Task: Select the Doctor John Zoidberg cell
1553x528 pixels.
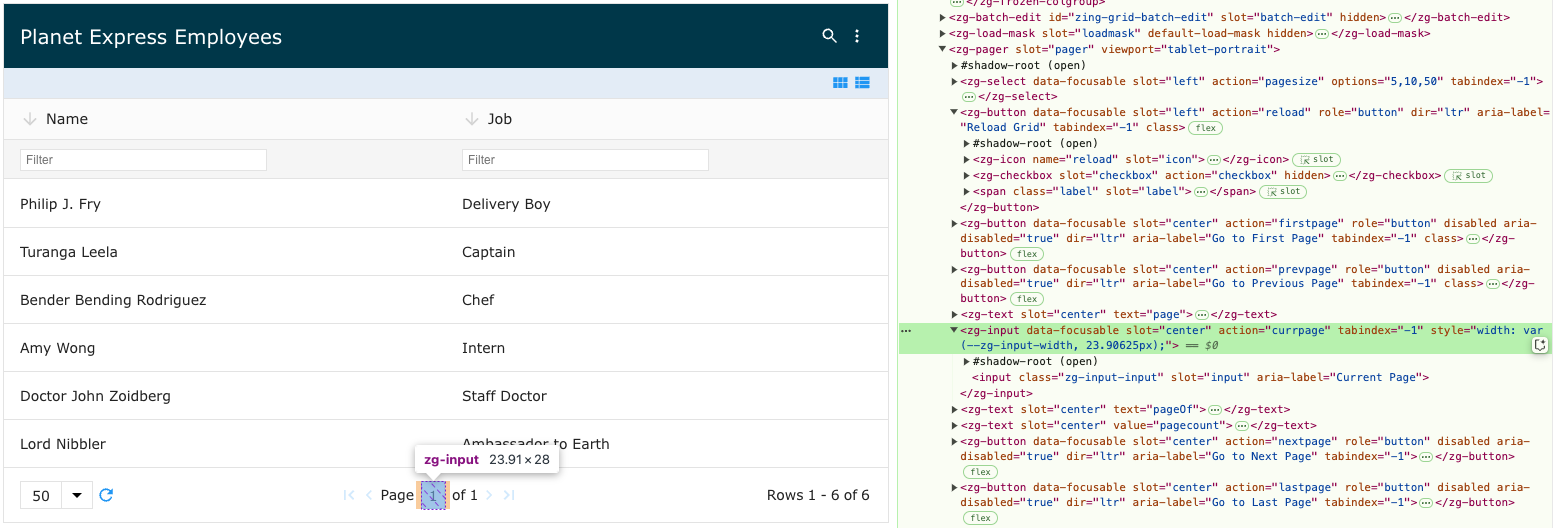Action: tap(225, 396)
